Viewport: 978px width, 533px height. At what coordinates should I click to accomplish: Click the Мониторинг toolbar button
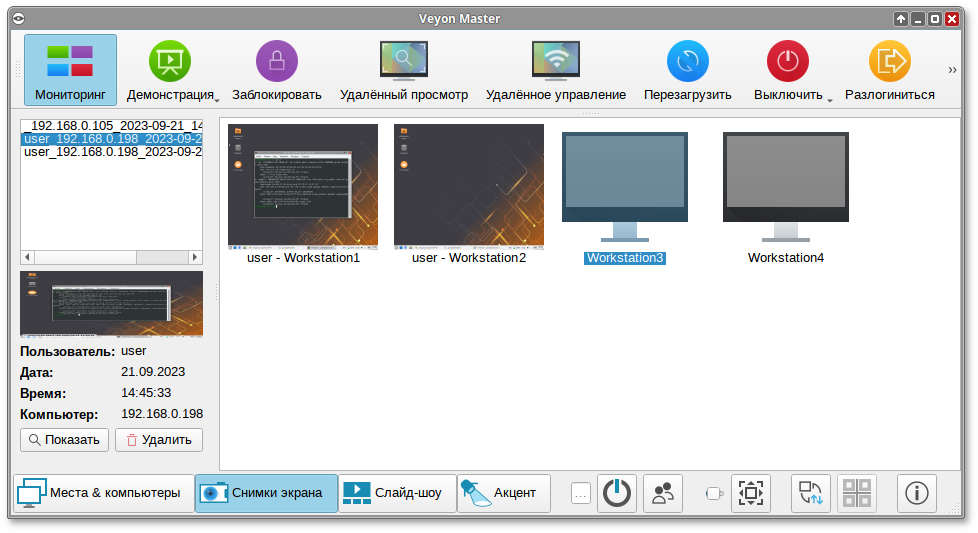point(70,71)
